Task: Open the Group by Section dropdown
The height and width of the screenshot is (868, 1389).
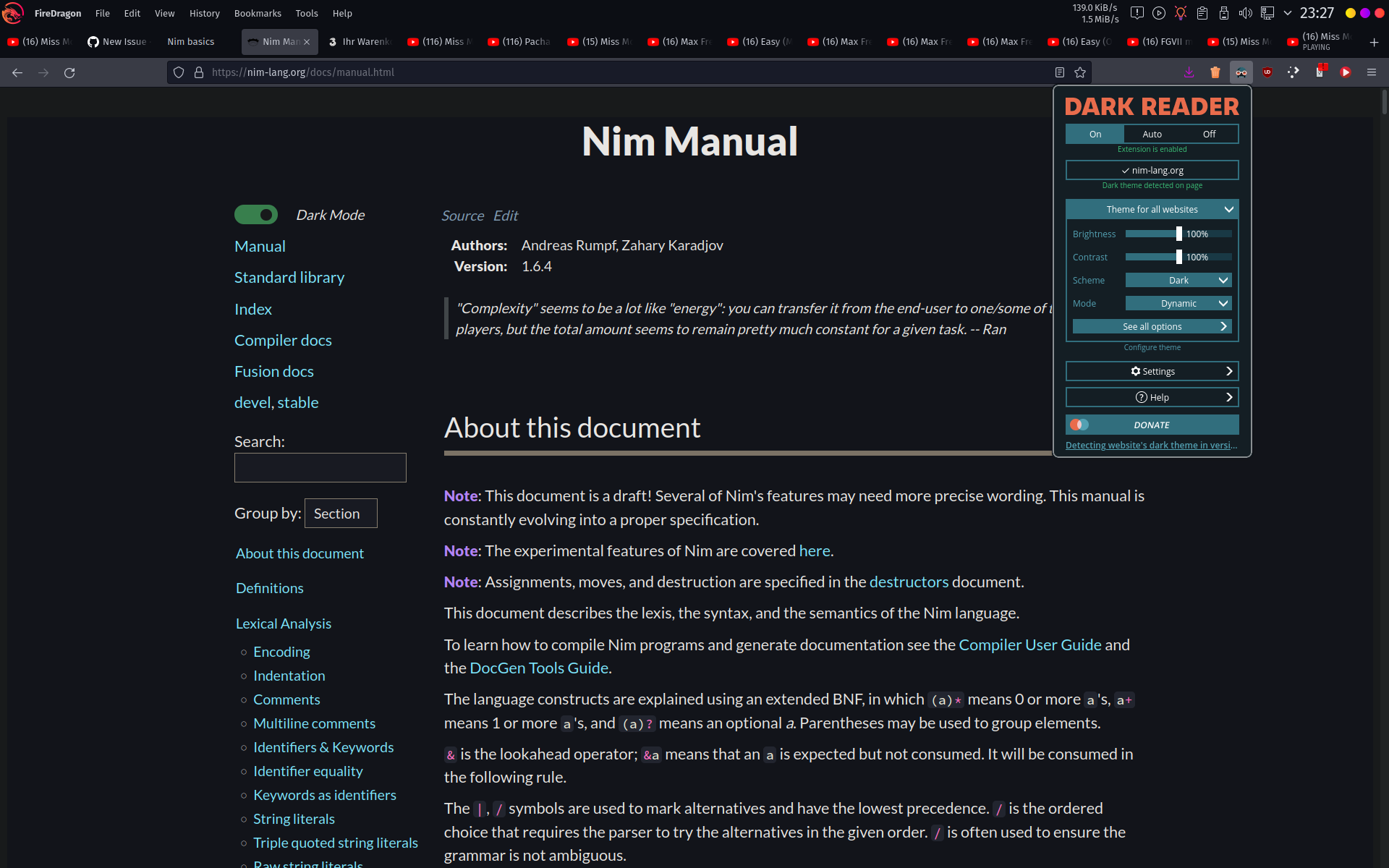Action: coord(341,513)
